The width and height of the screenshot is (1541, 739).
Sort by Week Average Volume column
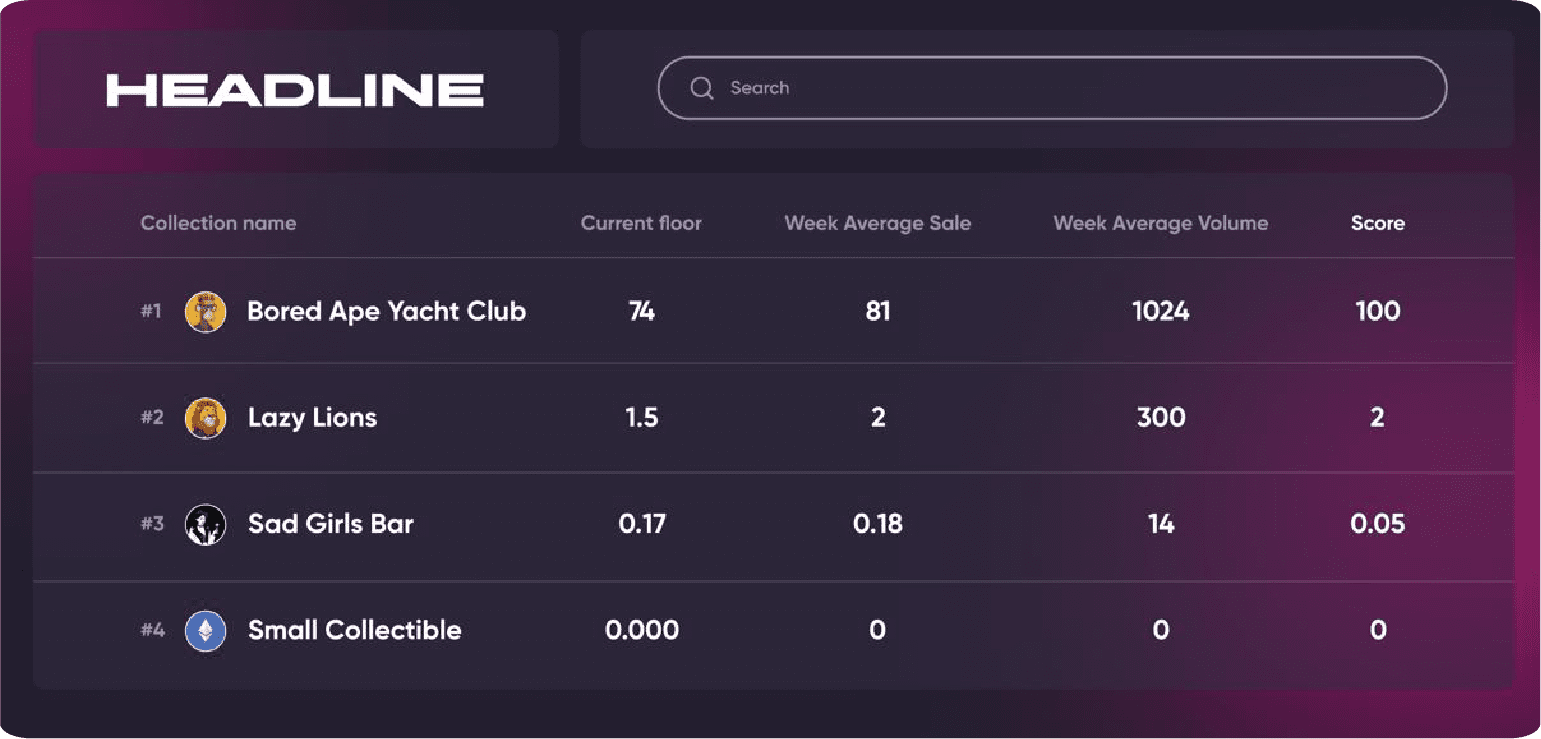click(1161, 223)
